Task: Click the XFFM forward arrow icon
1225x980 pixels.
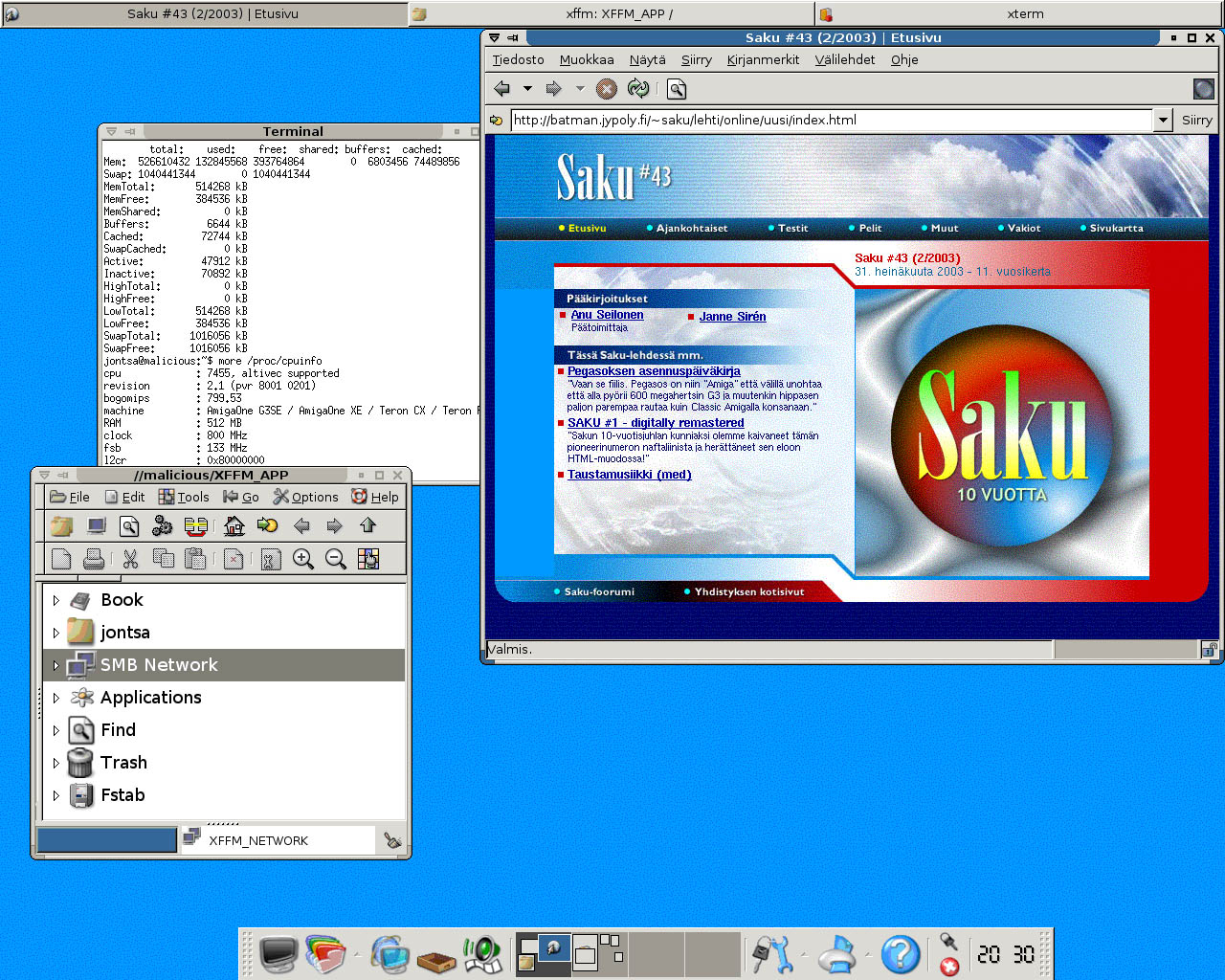Action: click(x=334, y=525)
